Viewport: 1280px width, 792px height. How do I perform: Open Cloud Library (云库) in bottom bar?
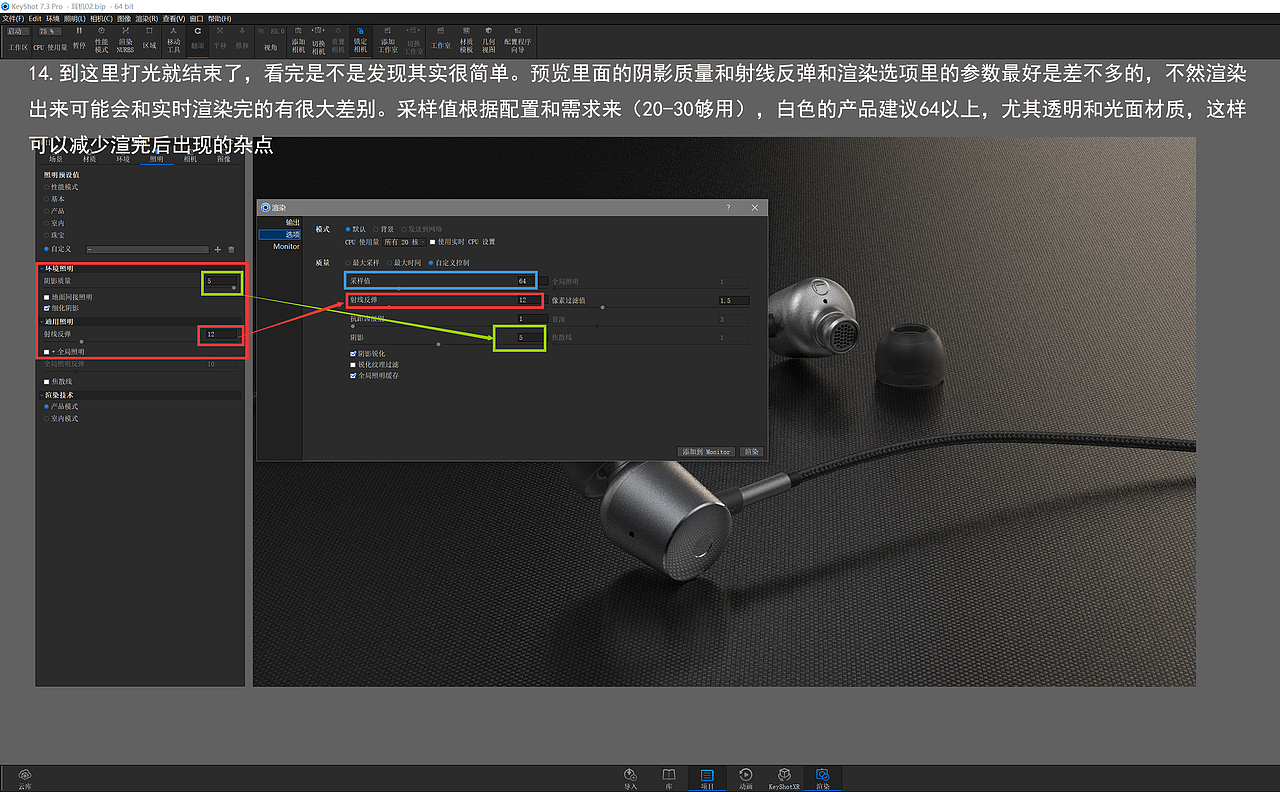pos(25,779)
